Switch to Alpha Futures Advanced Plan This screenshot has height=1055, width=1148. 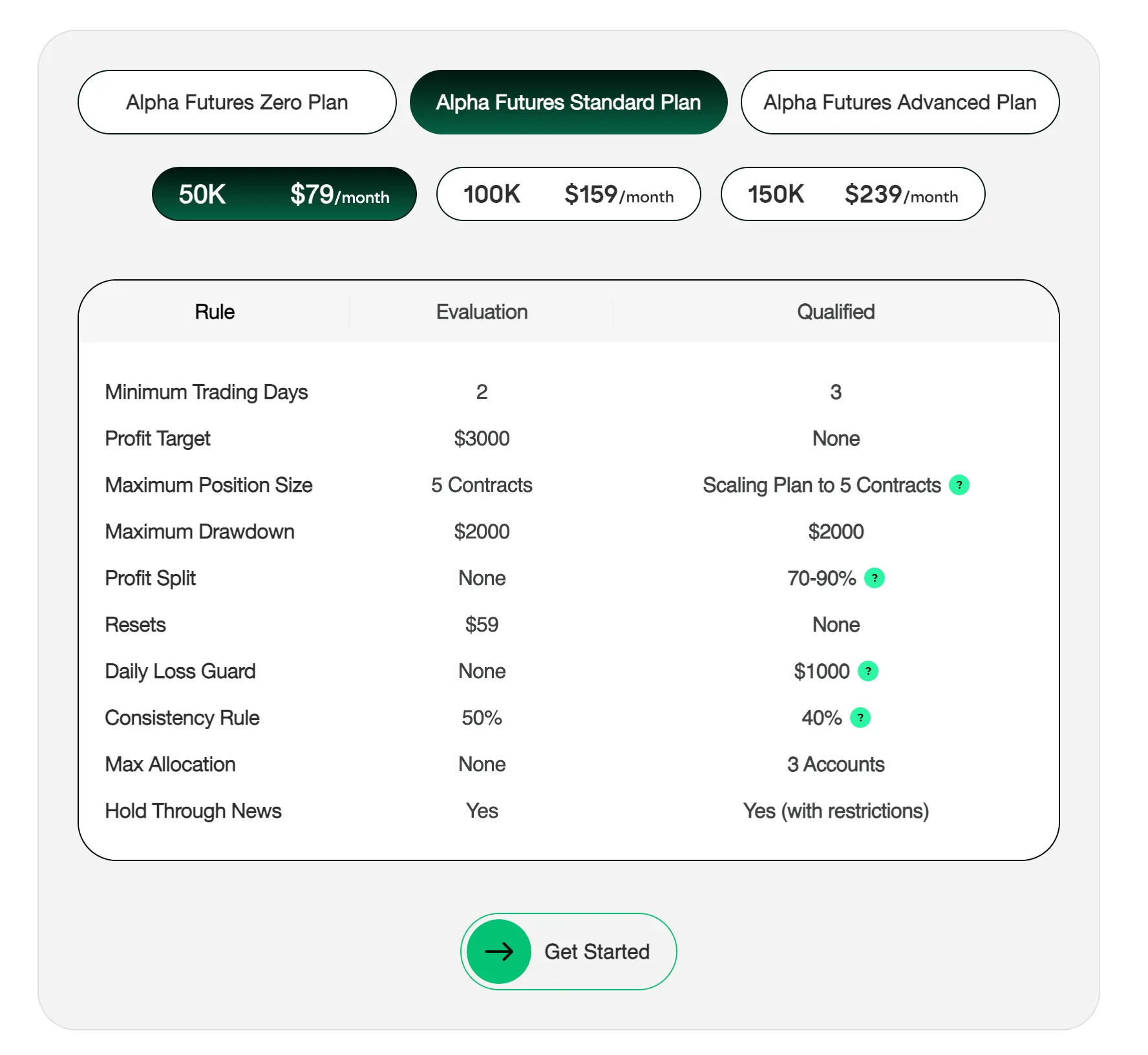pos(900,101)
